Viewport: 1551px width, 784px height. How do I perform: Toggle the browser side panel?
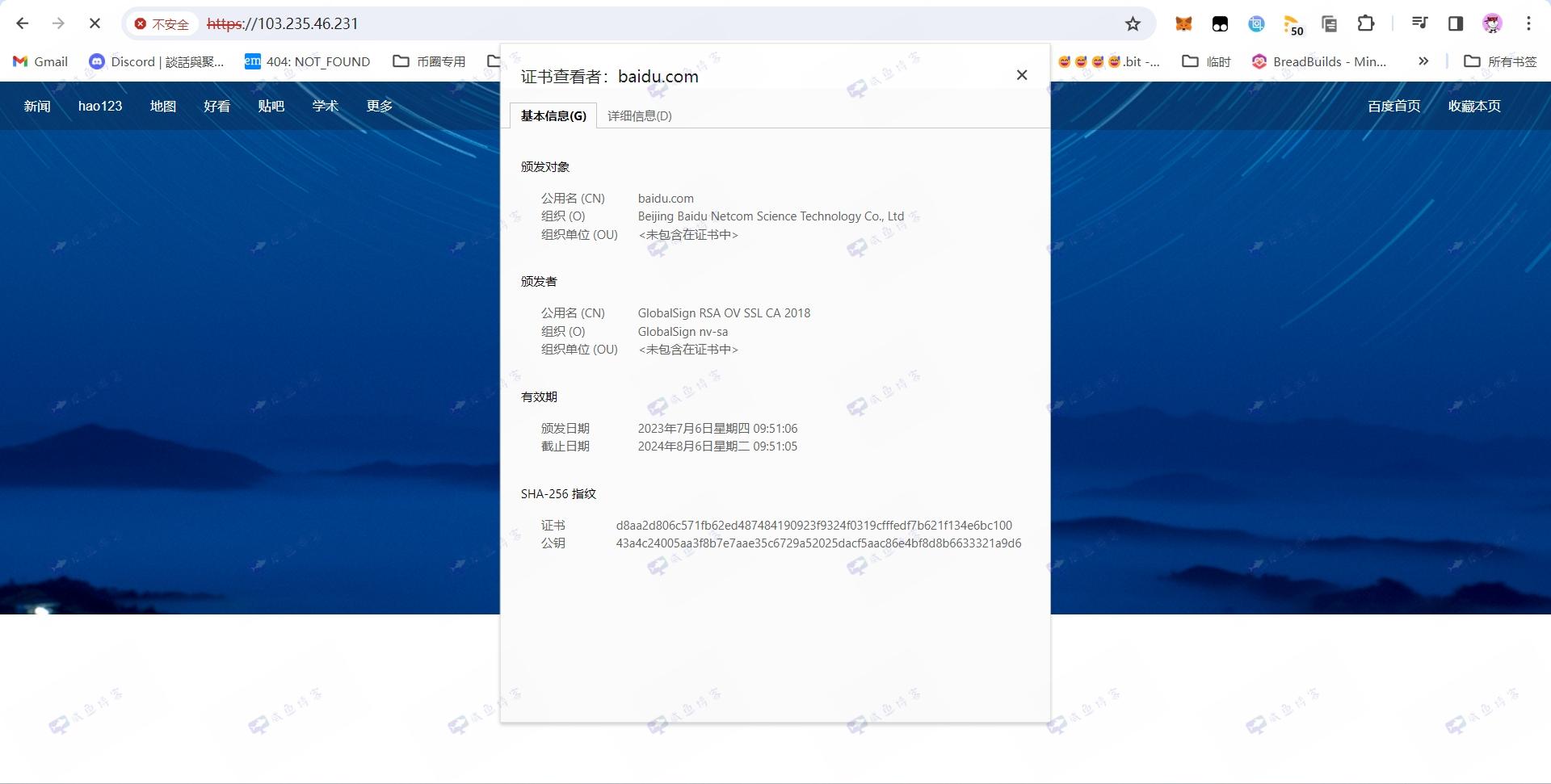[x=1456, y=23]
